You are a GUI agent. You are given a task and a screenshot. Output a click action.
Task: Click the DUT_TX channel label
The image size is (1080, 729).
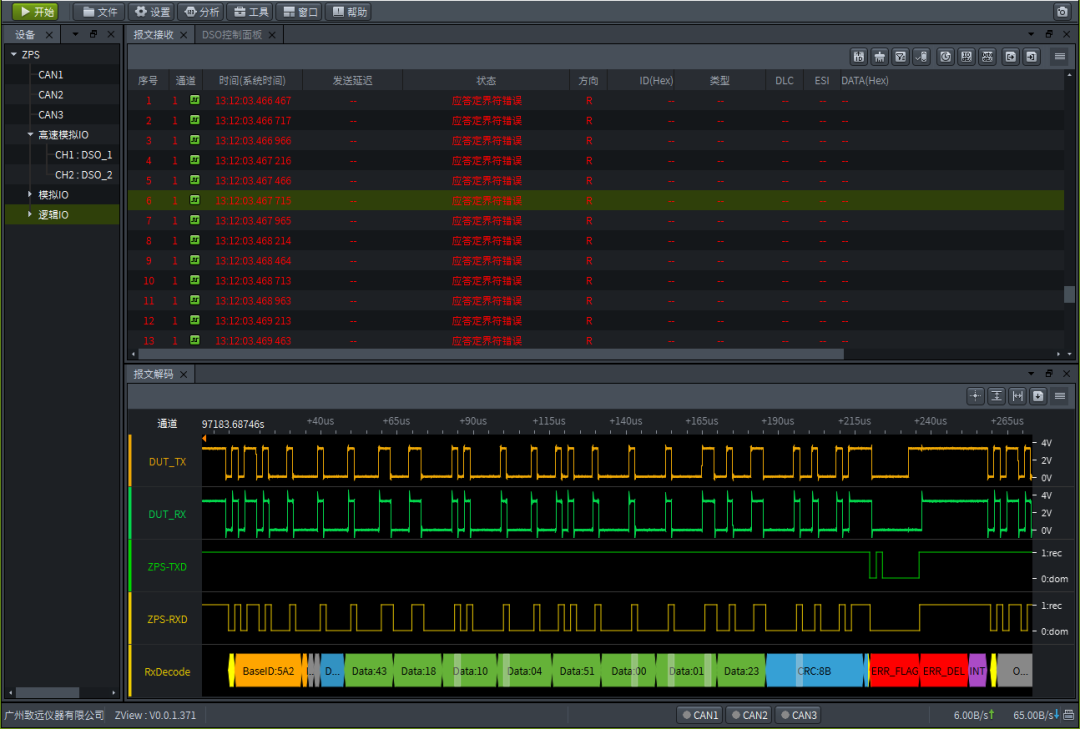[x=167, y=462]
